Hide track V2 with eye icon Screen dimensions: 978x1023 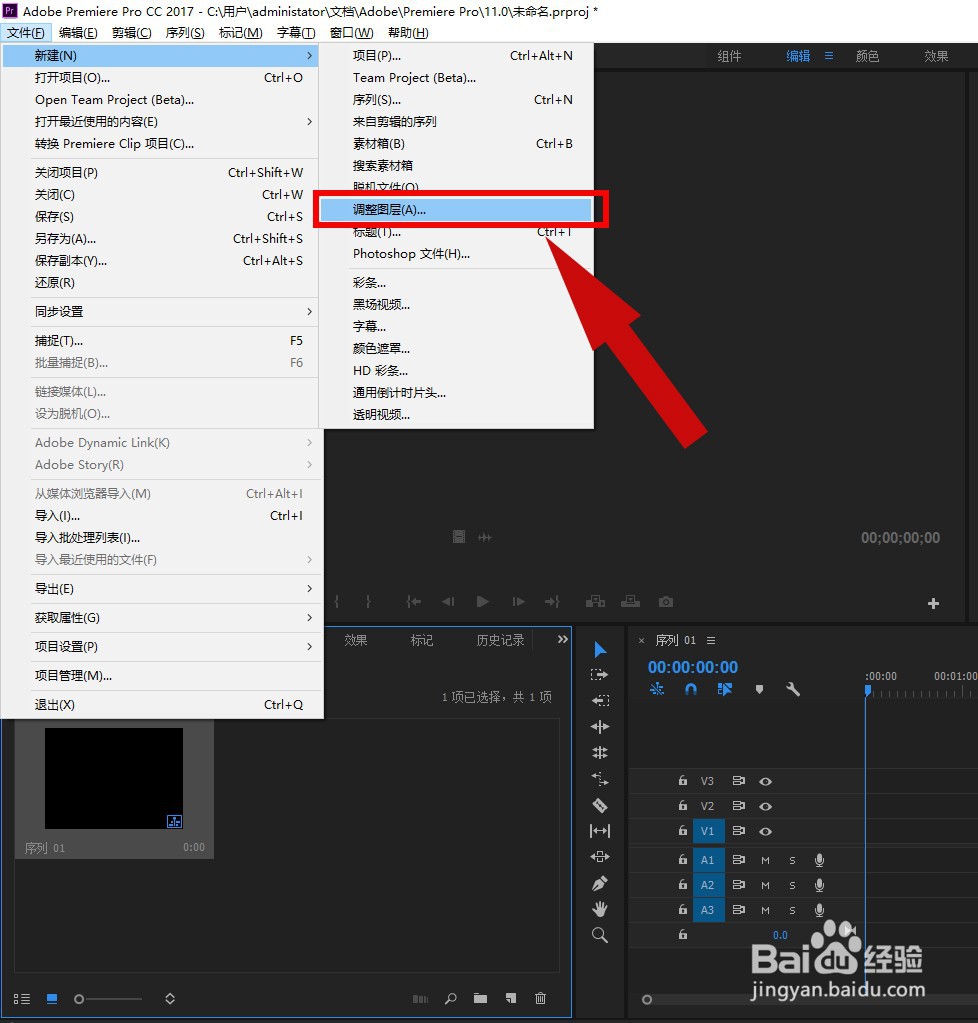coord(766,806)
